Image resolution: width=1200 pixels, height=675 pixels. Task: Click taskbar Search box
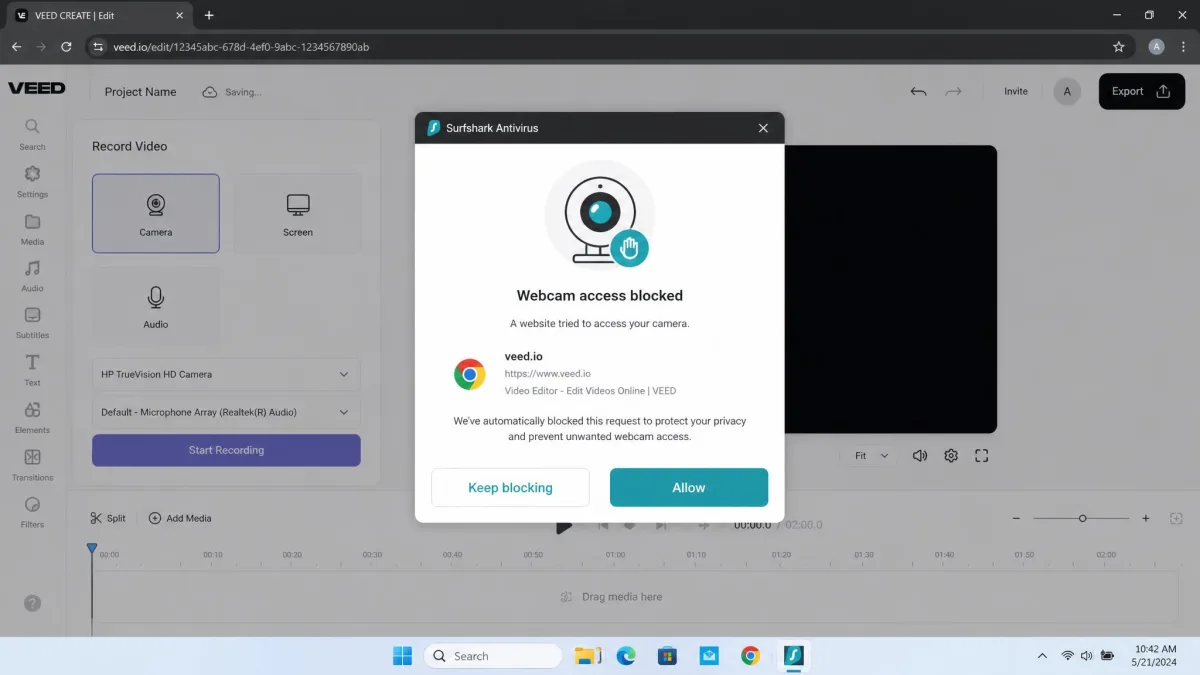click(493, 656)
